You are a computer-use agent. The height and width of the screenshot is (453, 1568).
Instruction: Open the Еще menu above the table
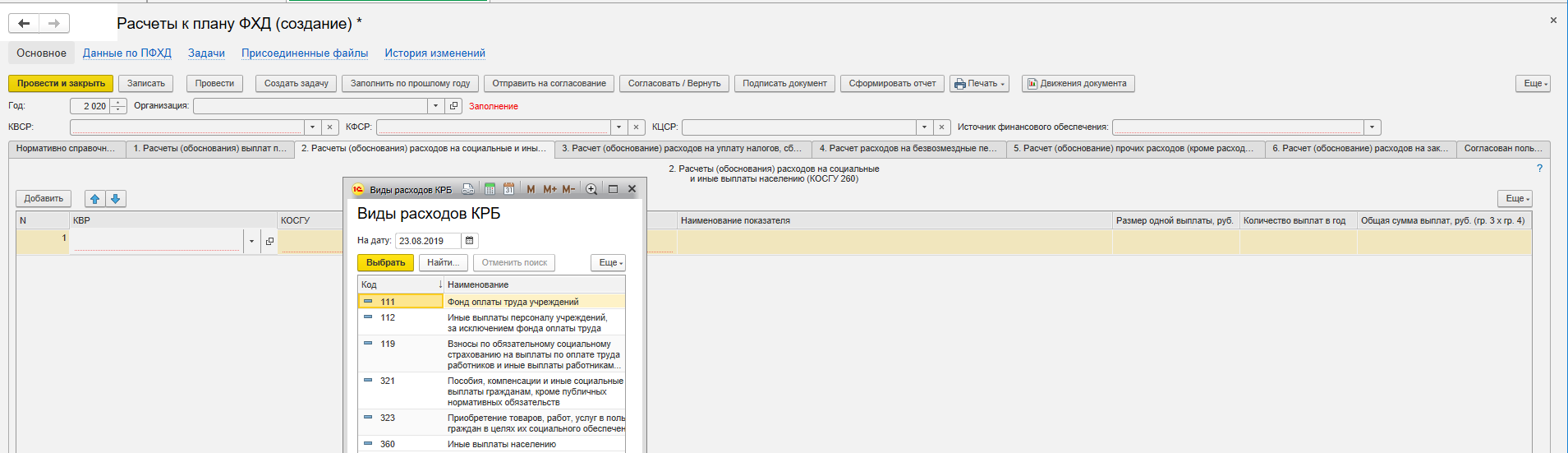point(1515,198)
